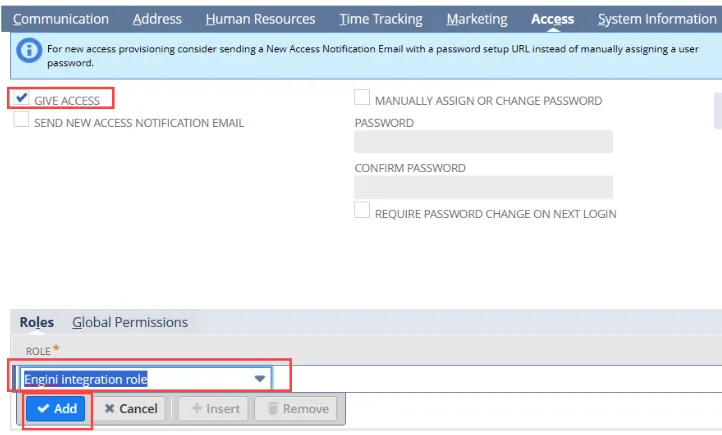Click into the Confirm Password field
722x435 pixels.
point(483,187)
